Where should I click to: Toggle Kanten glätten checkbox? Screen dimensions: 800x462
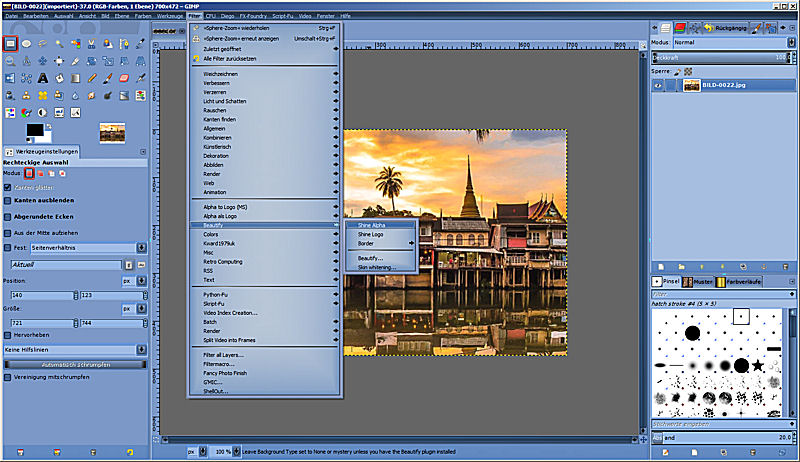(8, 187)
